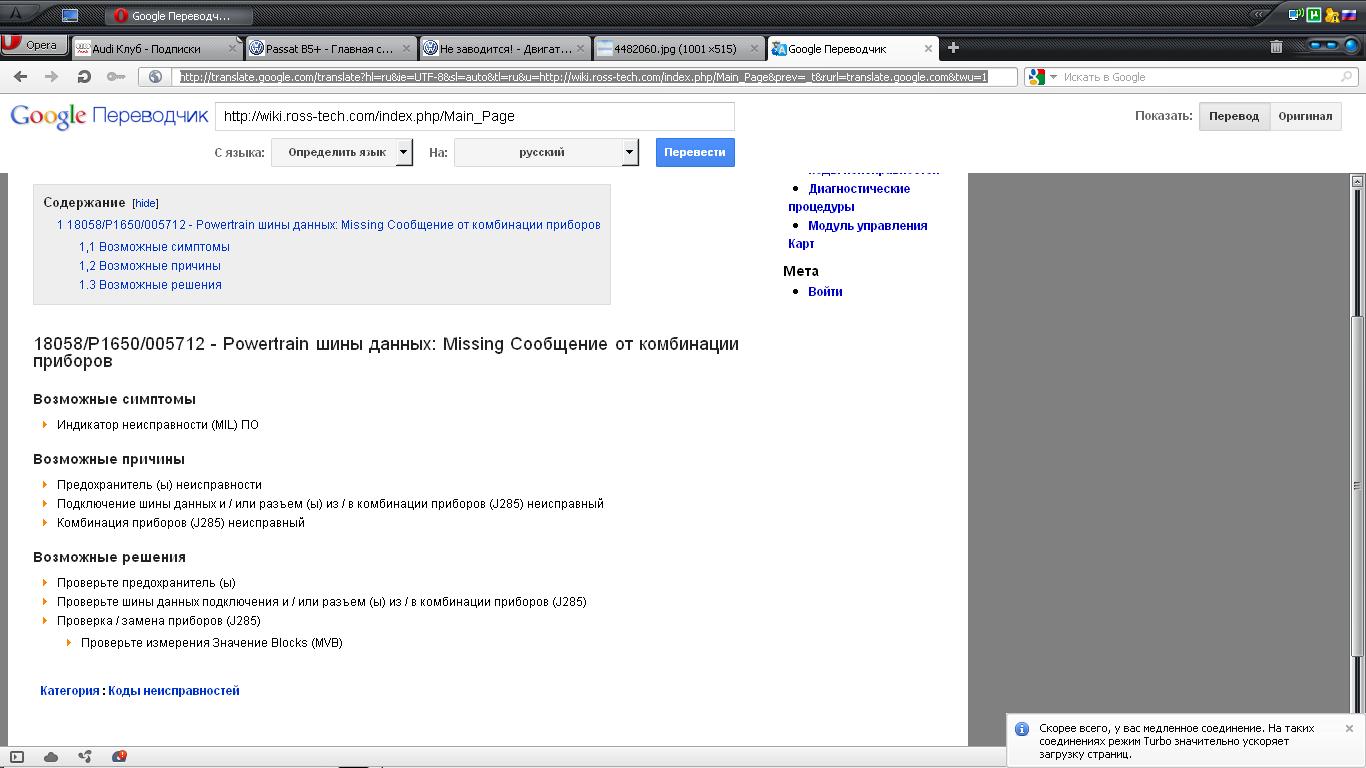The height and width of the screenshot is (768, 1366).
Task: Click the top-left system A logo button
Action: click(17, 14)
